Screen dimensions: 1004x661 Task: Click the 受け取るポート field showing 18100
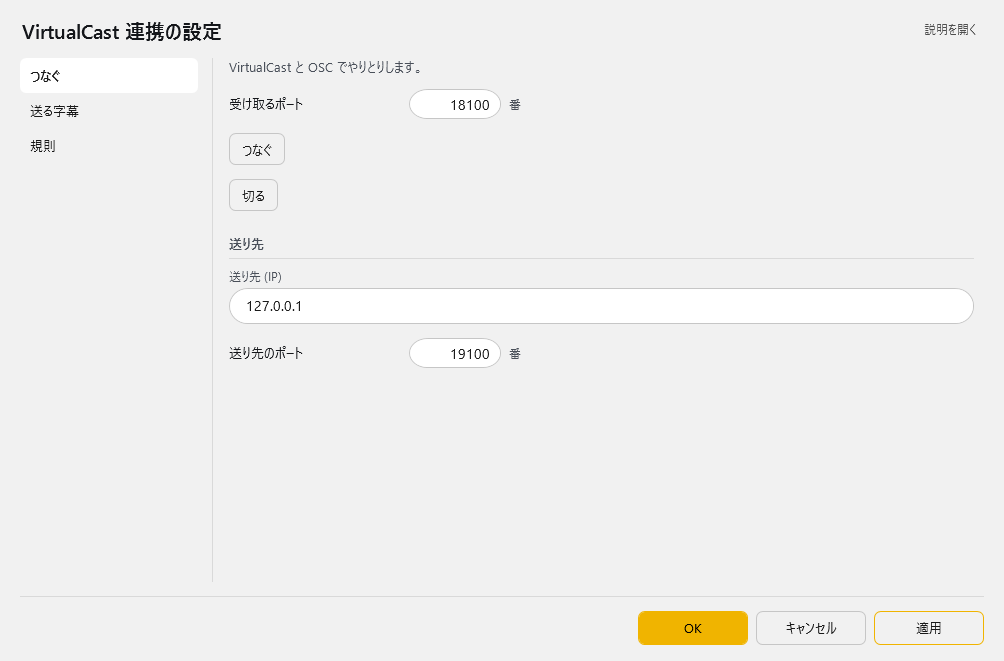click(455, 104)
